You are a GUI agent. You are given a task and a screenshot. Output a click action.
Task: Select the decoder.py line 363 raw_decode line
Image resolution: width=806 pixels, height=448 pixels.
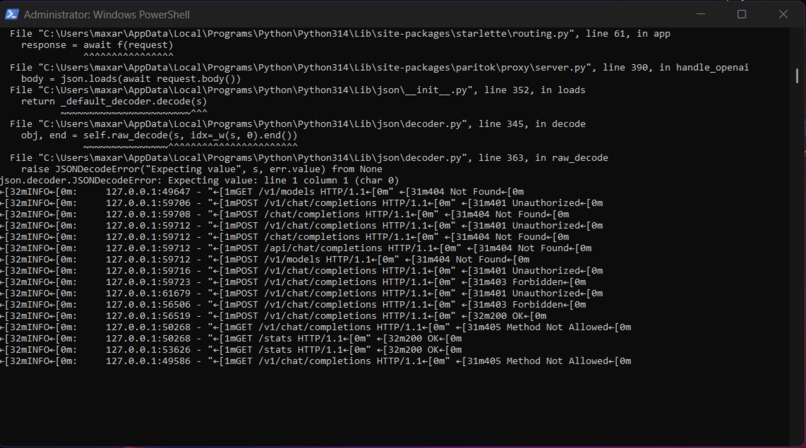(x=308, y=158)
